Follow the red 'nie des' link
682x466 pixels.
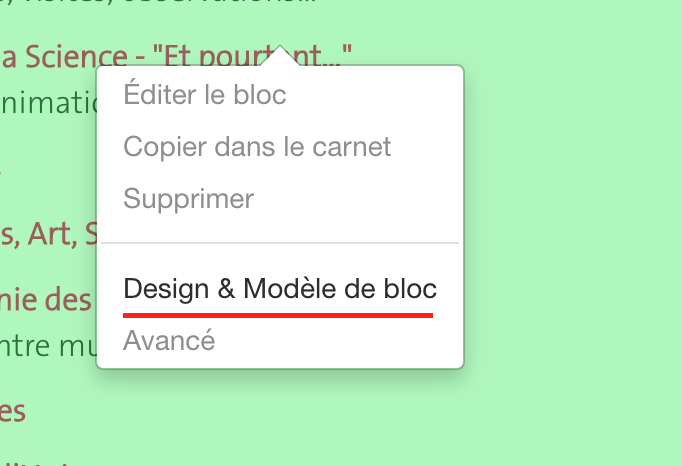pyautogui.click(x=46, y=298)
